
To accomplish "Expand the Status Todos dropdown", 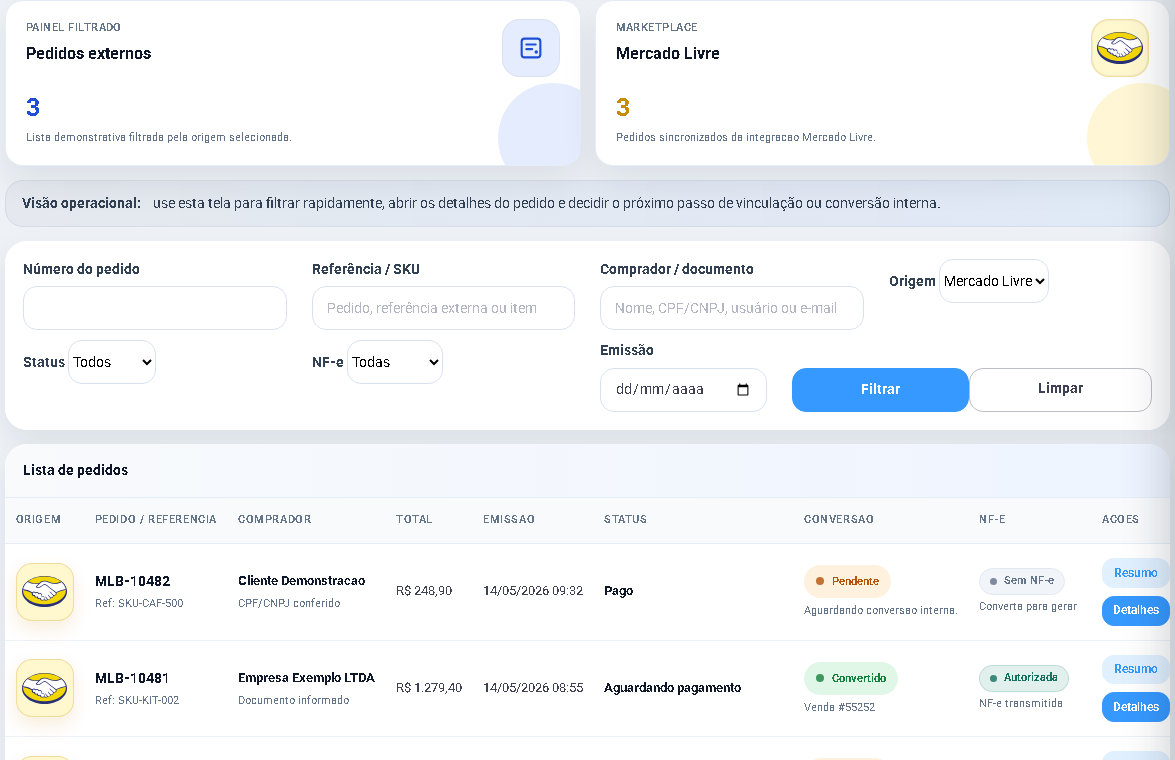I will tap(112, 362).
